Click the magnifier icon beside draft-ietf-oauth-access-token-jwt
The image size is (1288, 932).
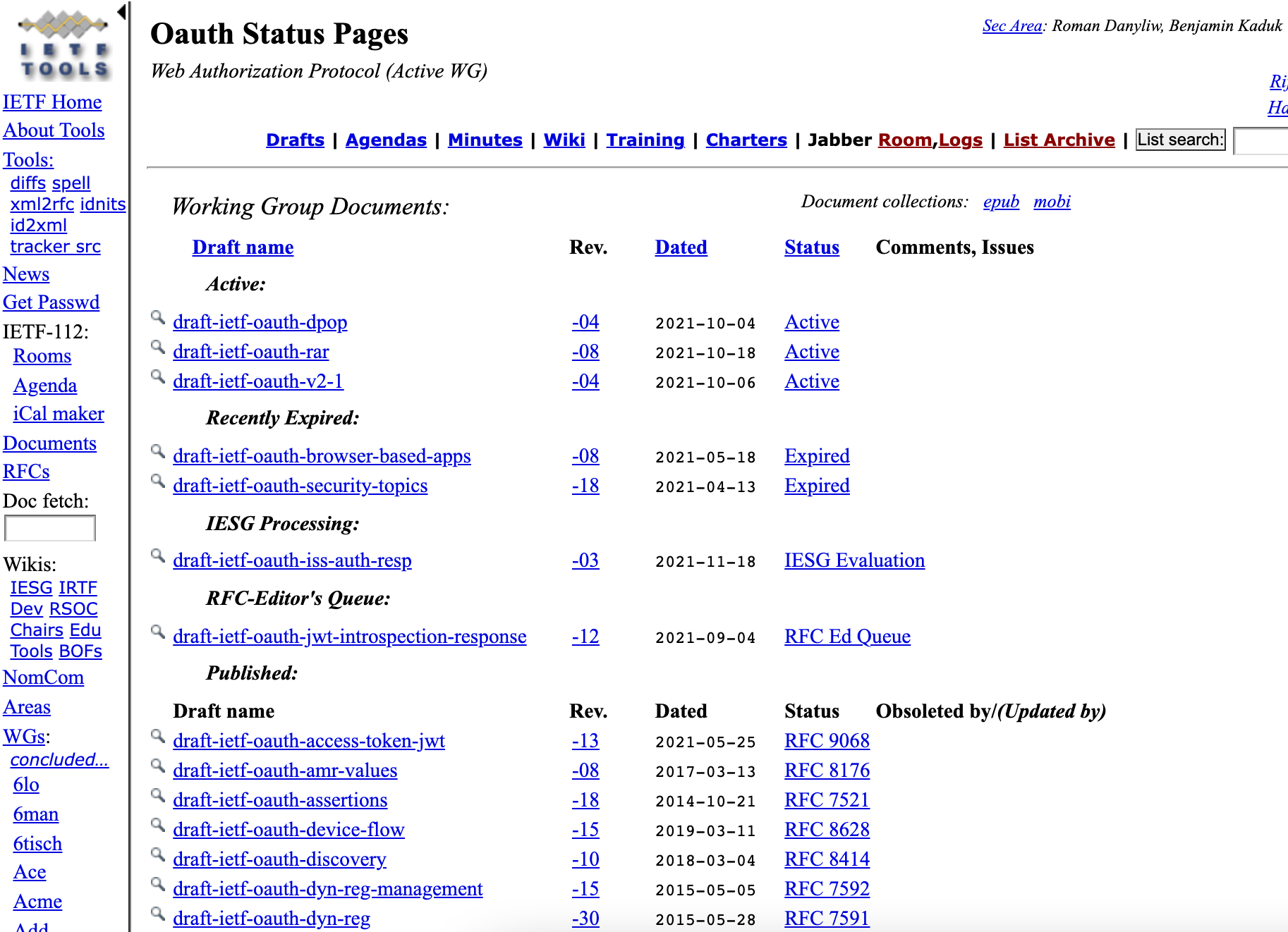click(x=158, y=736)
